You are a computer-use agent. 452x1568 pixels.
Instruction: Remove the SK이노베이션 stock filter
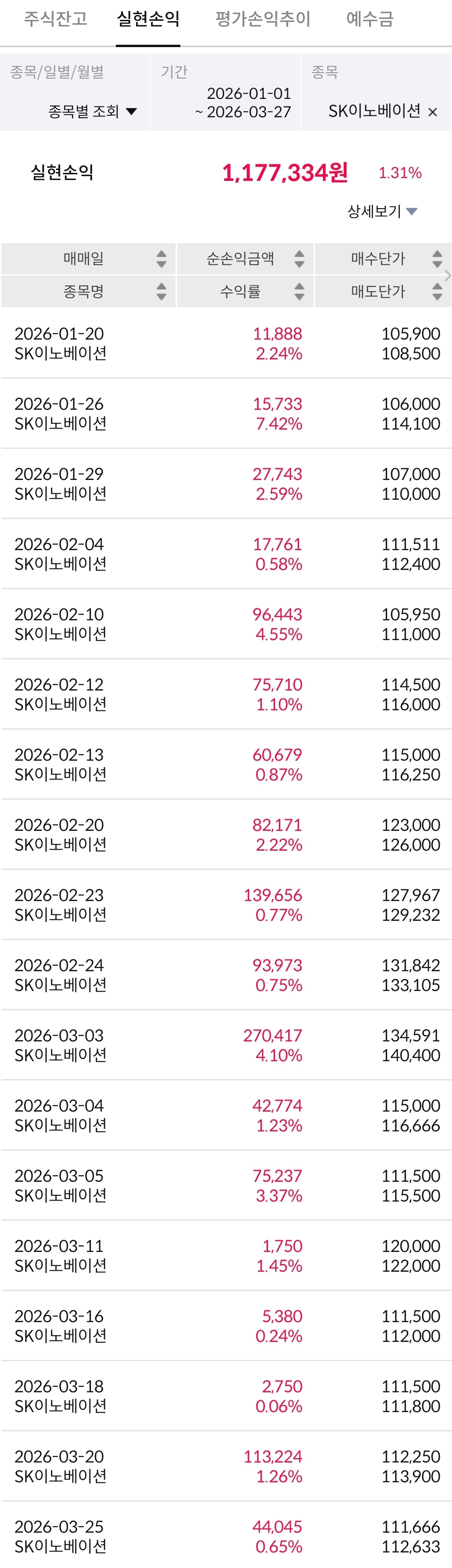tap(433, 112)
